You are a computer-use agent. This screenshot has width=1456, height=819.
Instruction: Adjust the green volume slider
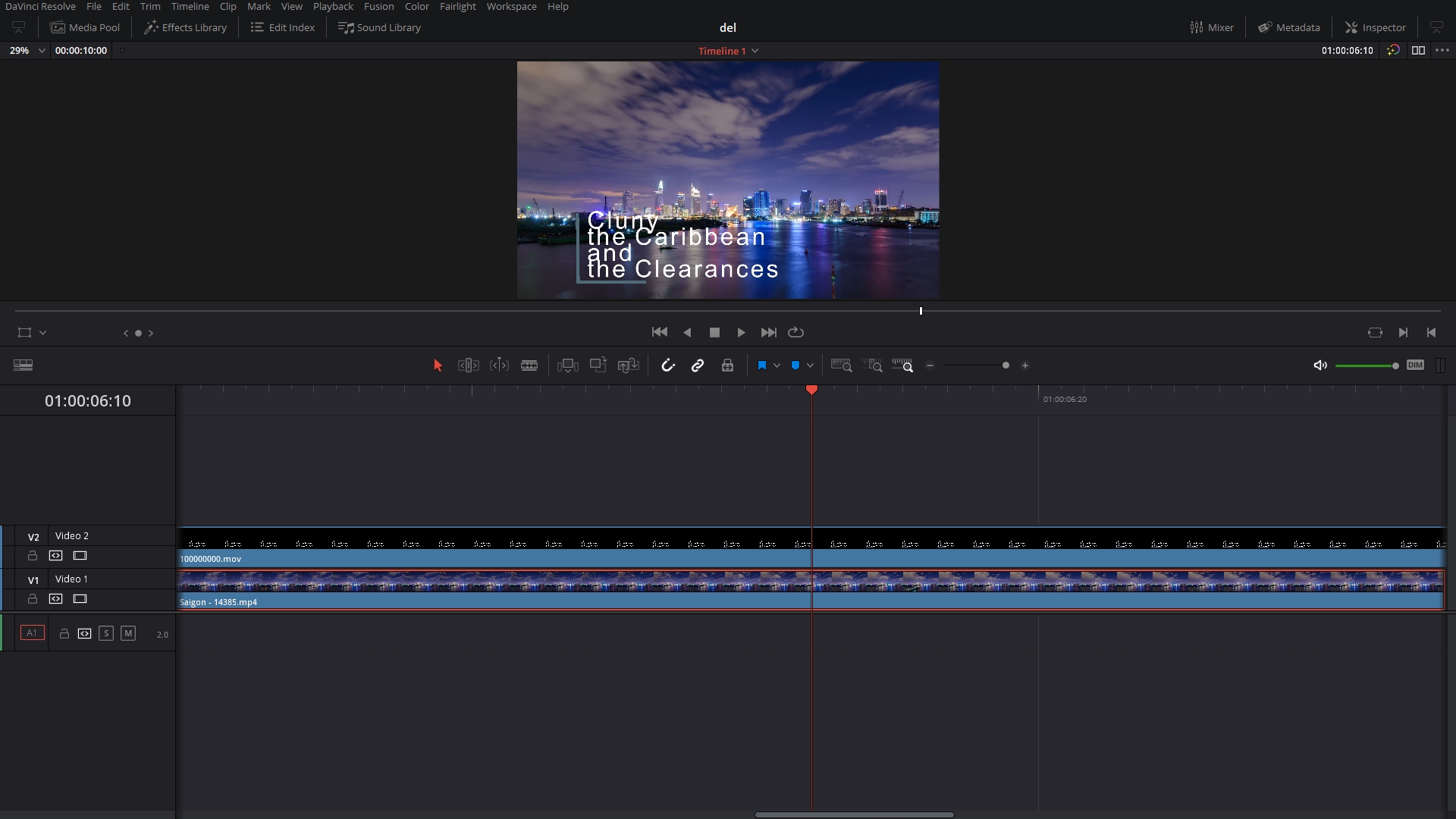(1367, 366)
